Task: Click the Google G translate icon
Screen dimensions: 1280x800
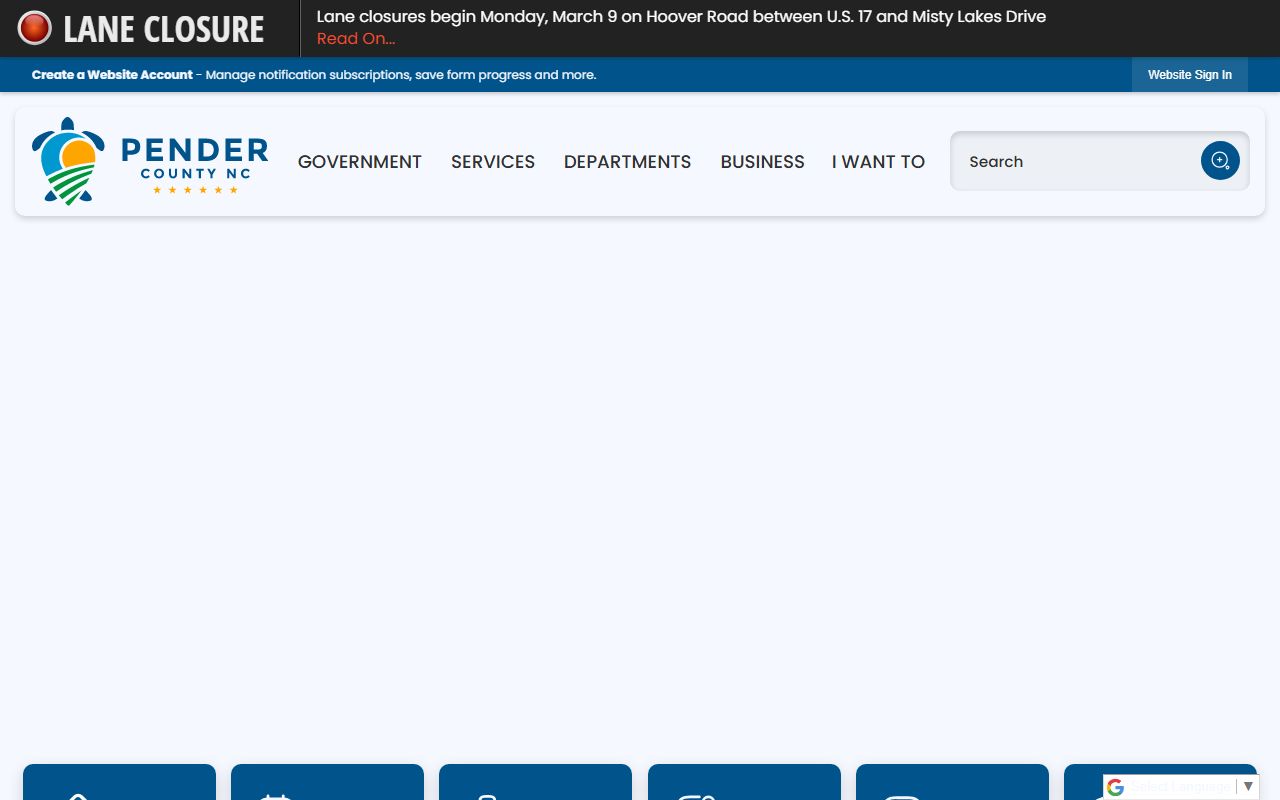Action: [1115, 787]
